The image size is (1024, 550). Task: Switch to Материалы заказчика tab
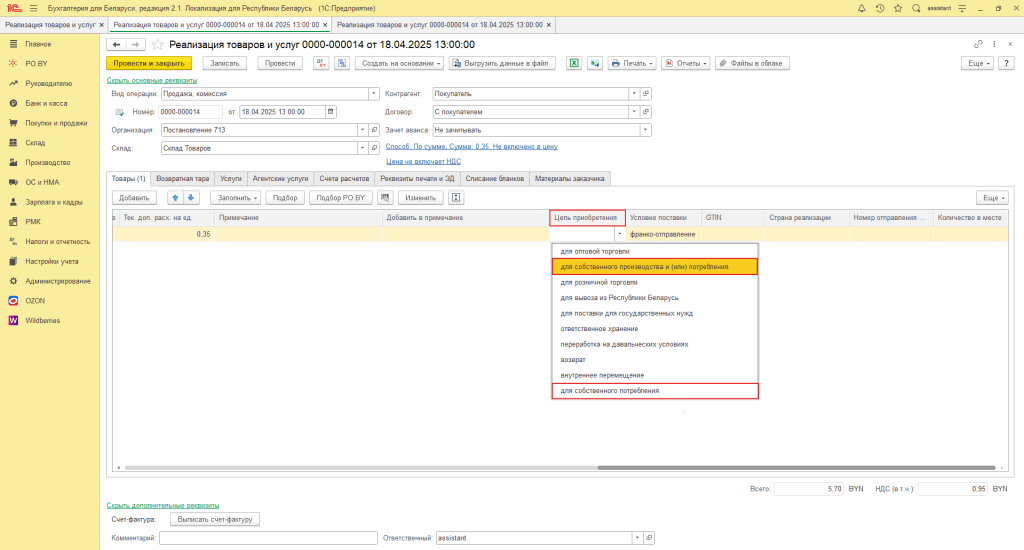pyautogui.click(x=569, y=178)
